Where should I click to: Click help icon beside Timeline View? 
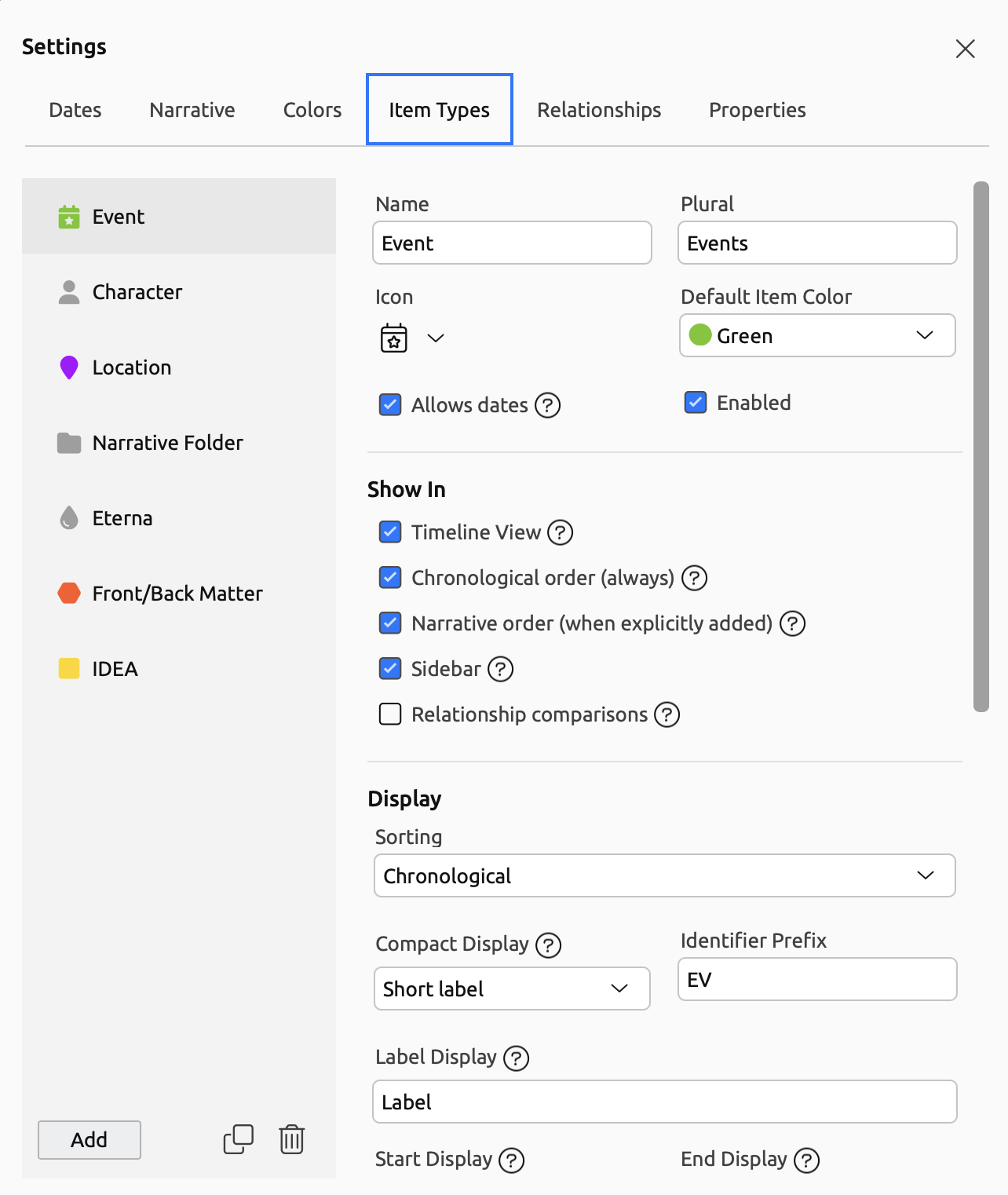tap(560, 532)
